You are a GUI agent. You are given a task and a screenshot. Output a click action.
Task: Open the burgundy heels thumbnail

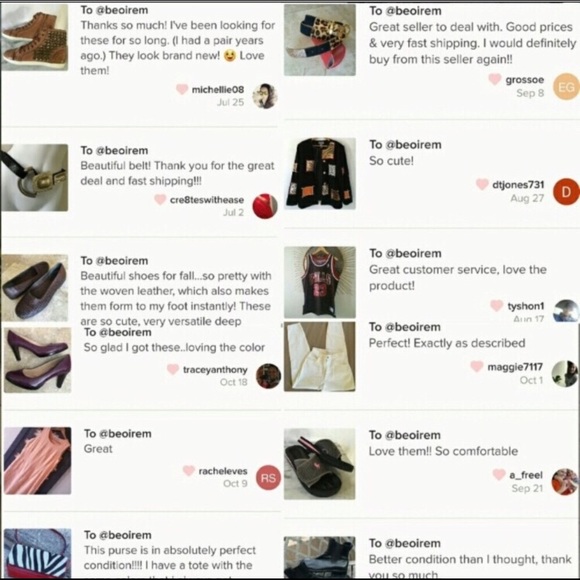coord(37,360)
